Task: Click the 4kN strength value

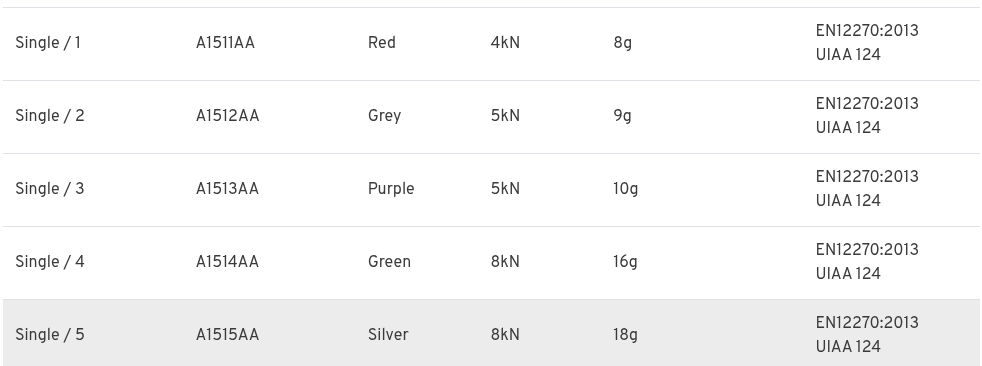Action: tap(505, 43)
